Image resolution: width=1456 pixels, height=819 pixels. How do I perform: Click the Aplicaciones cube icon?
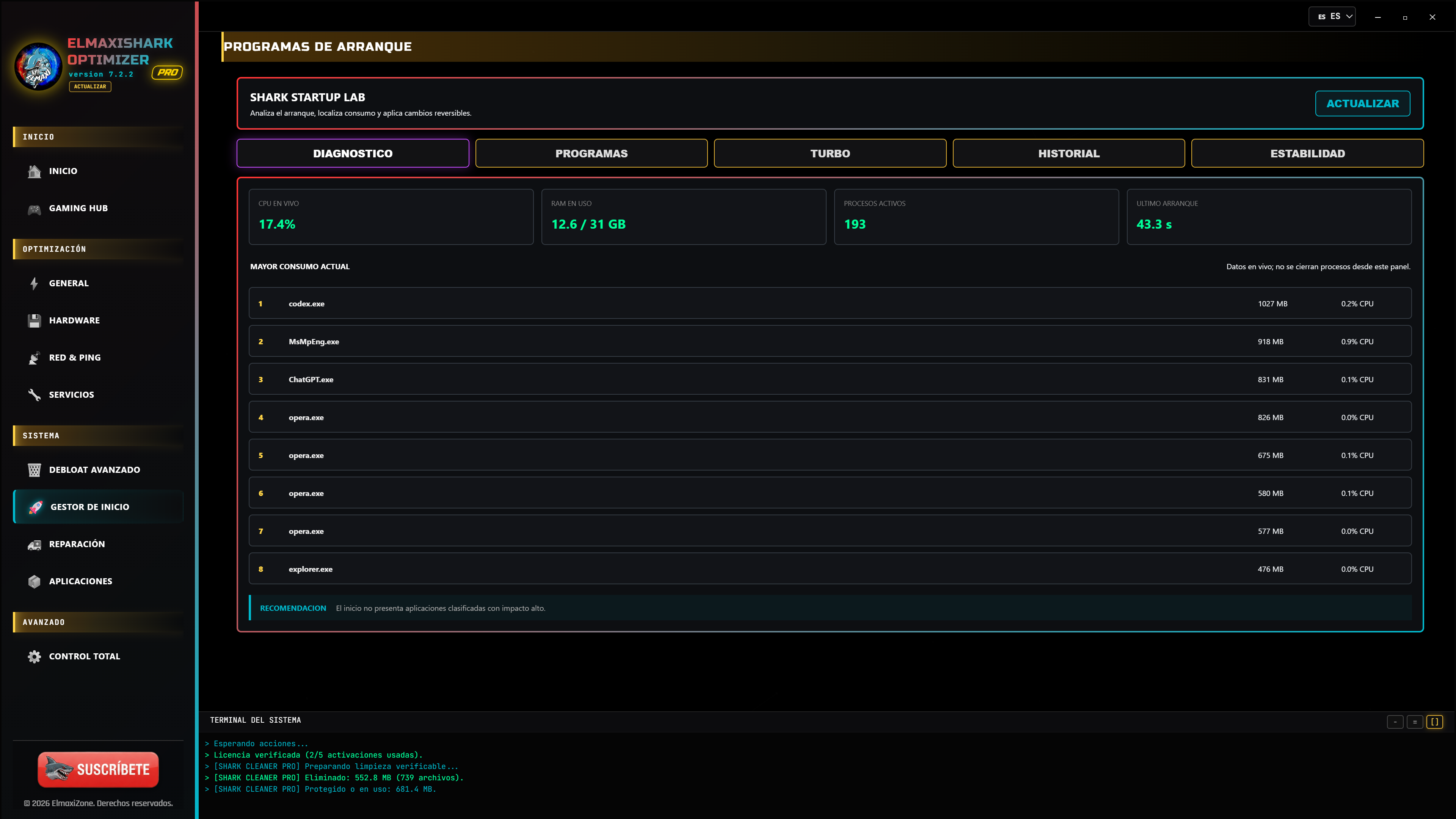click(x=35, y=581)
